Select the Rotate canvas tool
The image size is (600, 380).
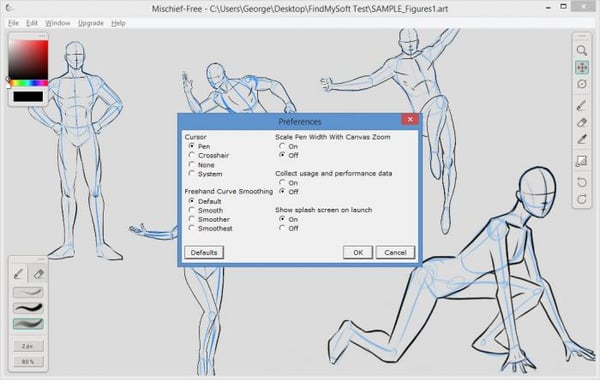point(582,84)
